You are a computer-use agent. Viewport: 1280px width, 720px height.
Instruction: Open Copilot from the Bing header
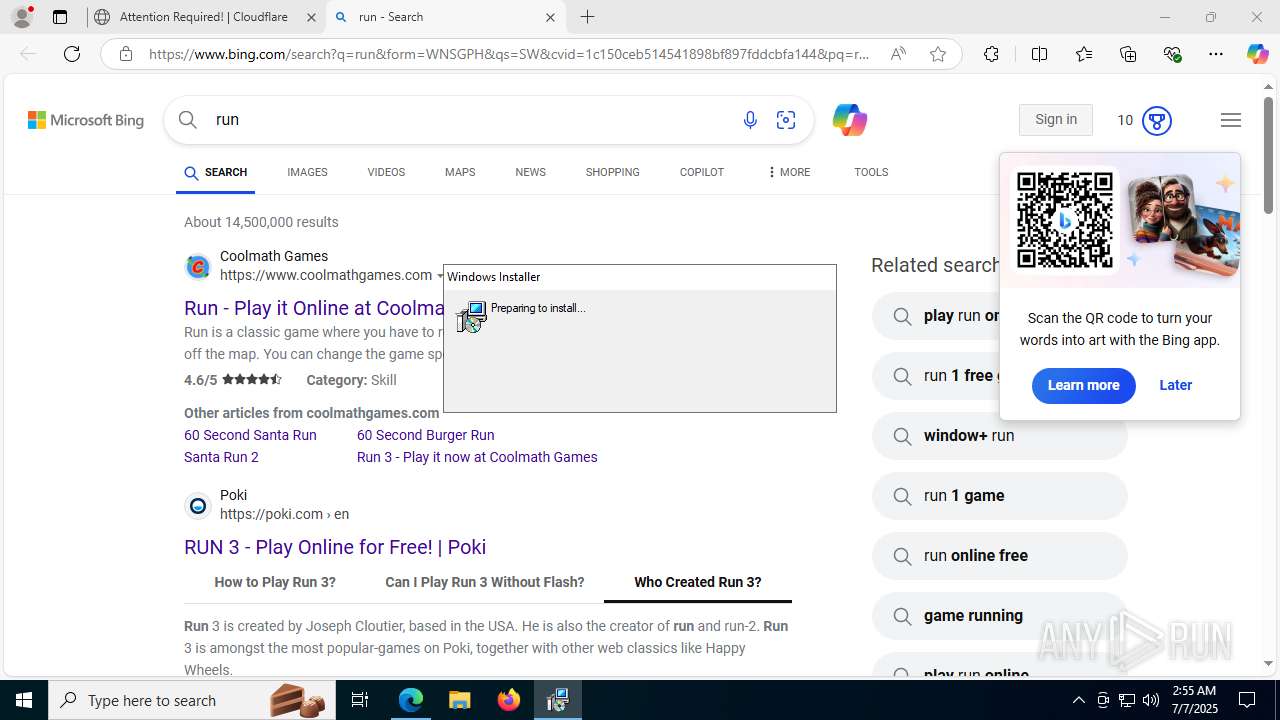click(x=849, y=120)
